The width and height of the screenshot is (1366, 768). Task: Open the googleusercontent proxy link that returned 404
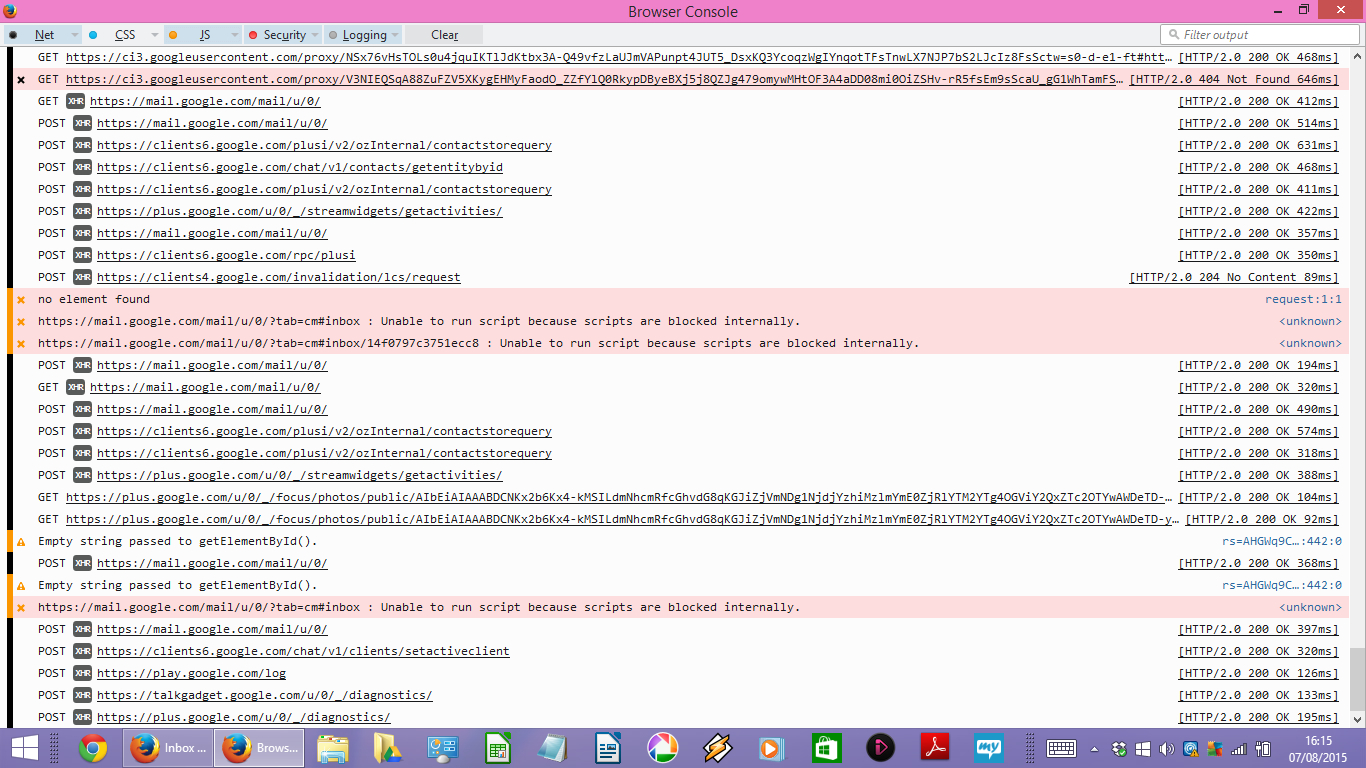(595, 79)
